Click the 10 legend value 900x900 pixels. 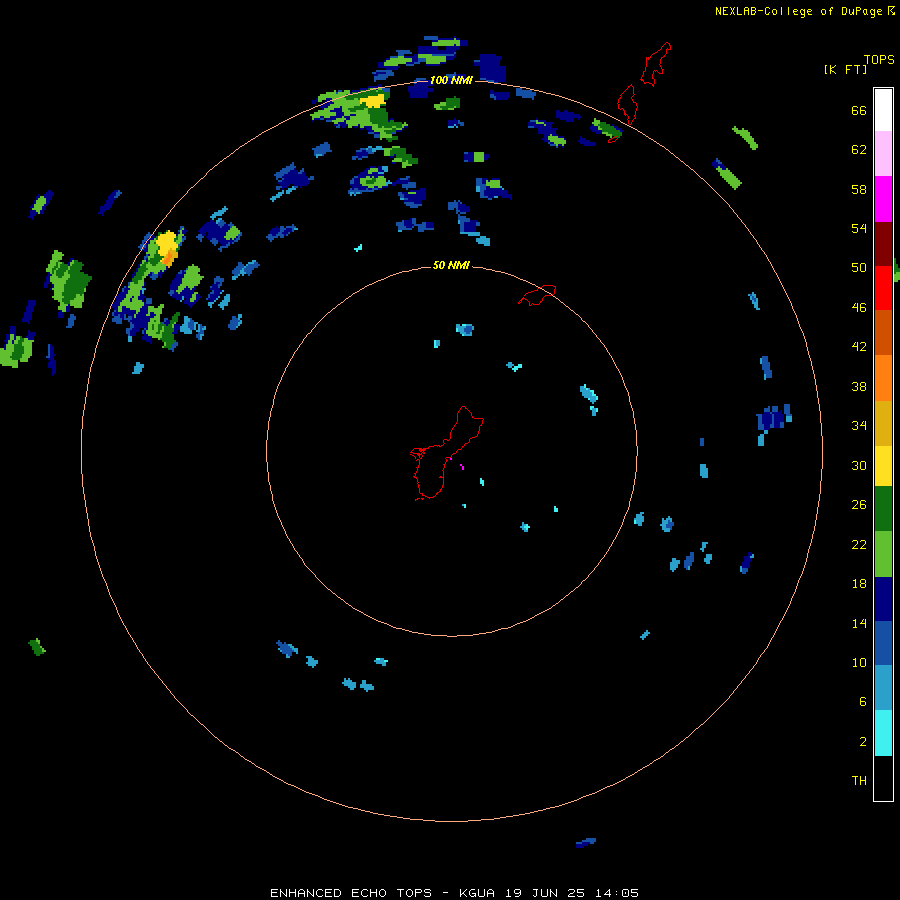click(x=859, y=663)
